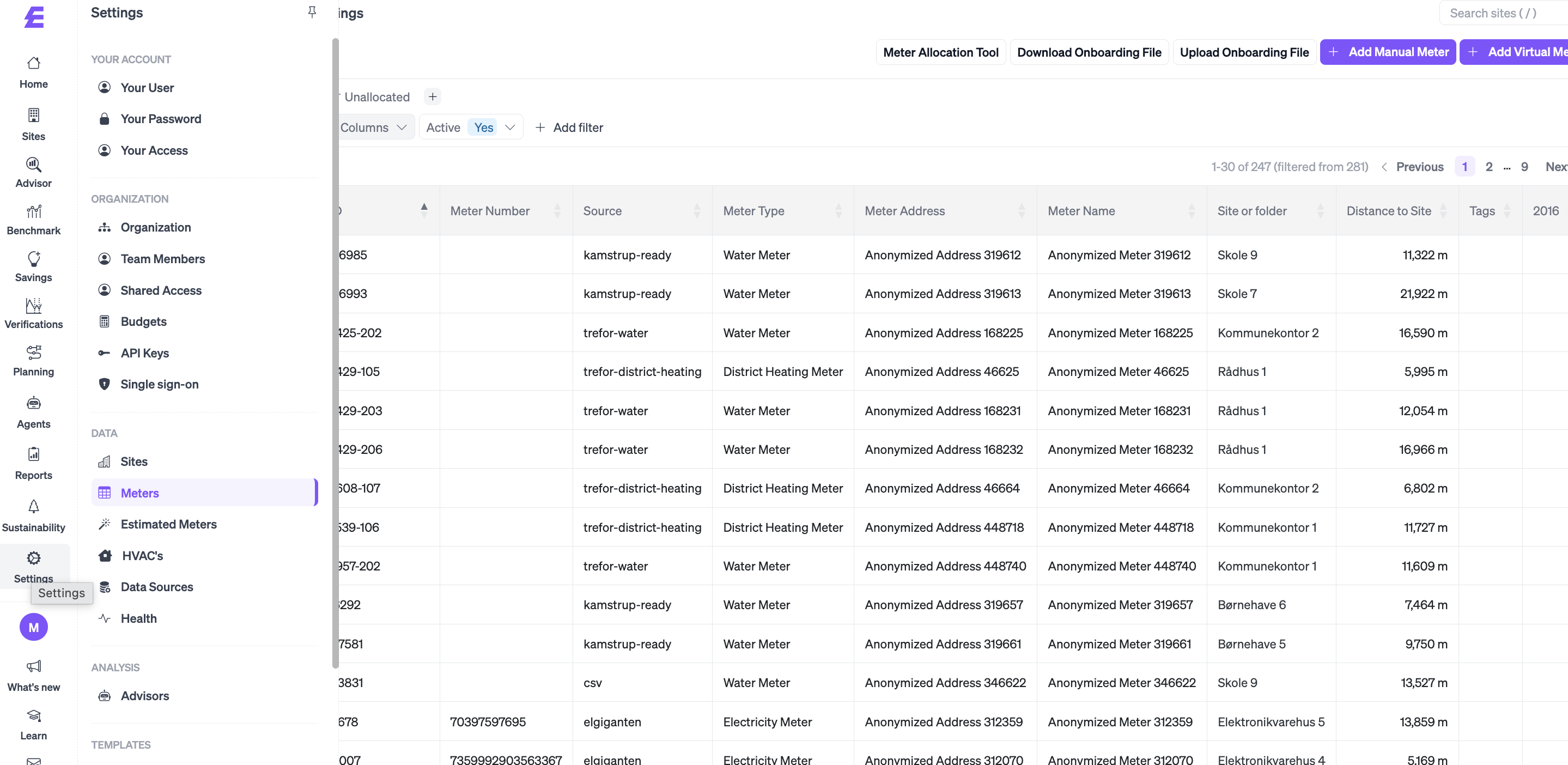Open Shared Access settings

click(204, 290)
